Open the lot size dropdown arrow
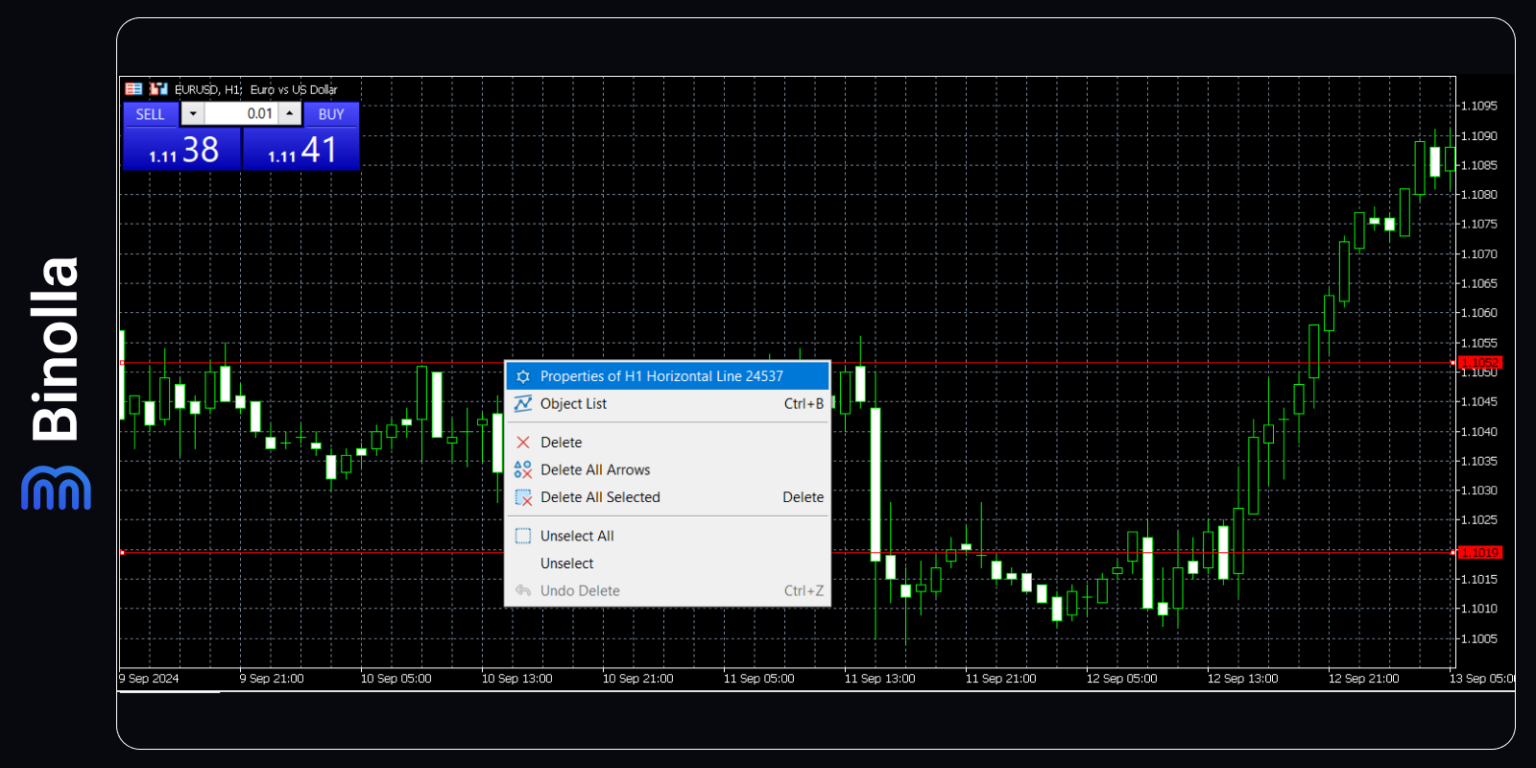1536x768 pixels. (x=191, y=113)
